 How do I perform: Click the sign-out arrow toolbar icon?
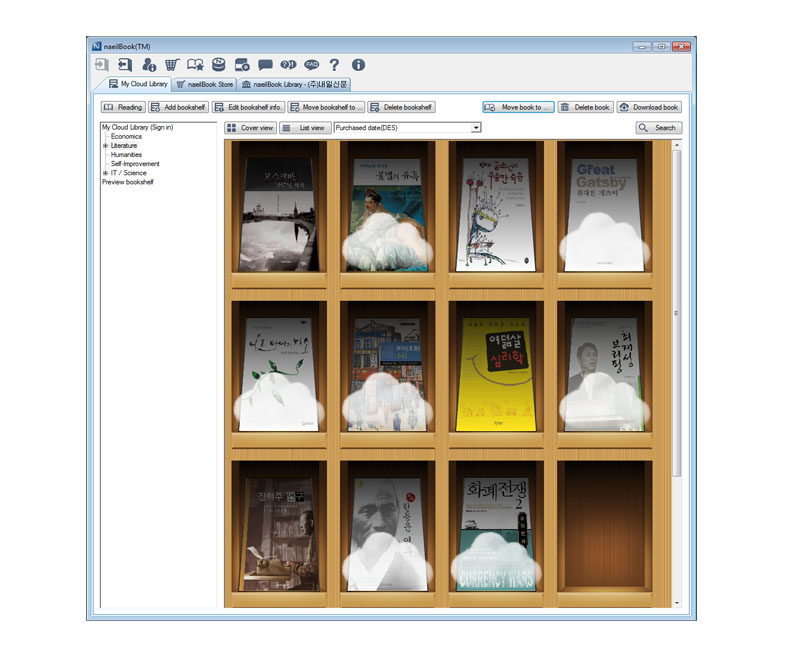pyautogui.click(x=125, y=65)
